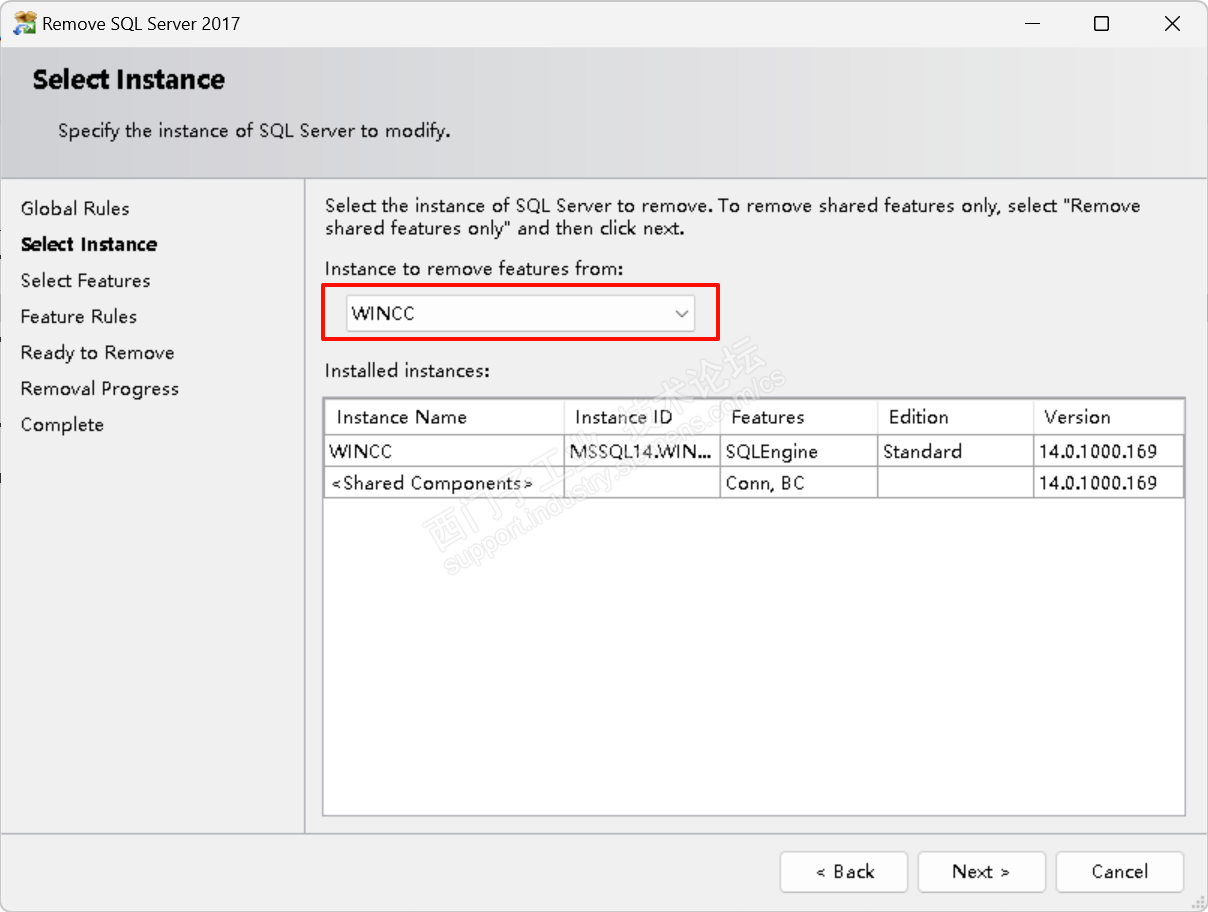The height and width of the screenshot is (912, 1208).
Task: Go to the Select Features step
Action: tap(86, 280)
